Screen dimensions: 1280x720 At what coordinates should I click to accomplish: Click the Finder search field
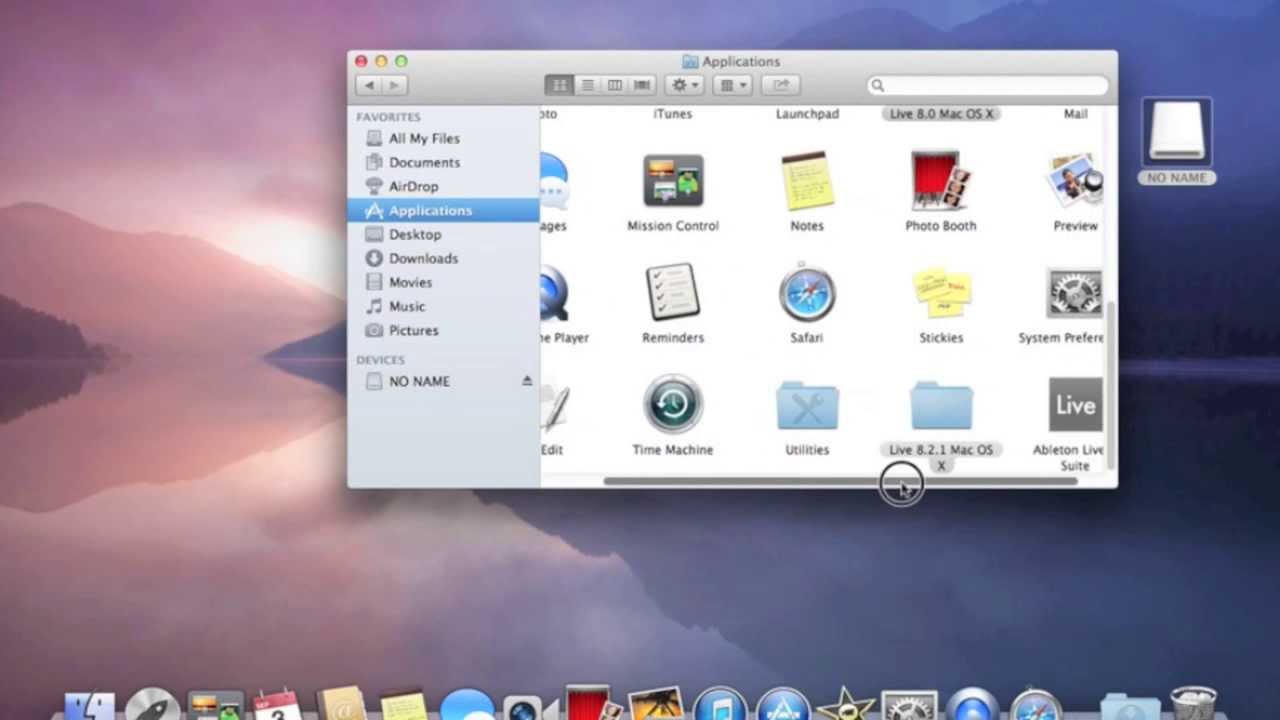coord(988,85)
